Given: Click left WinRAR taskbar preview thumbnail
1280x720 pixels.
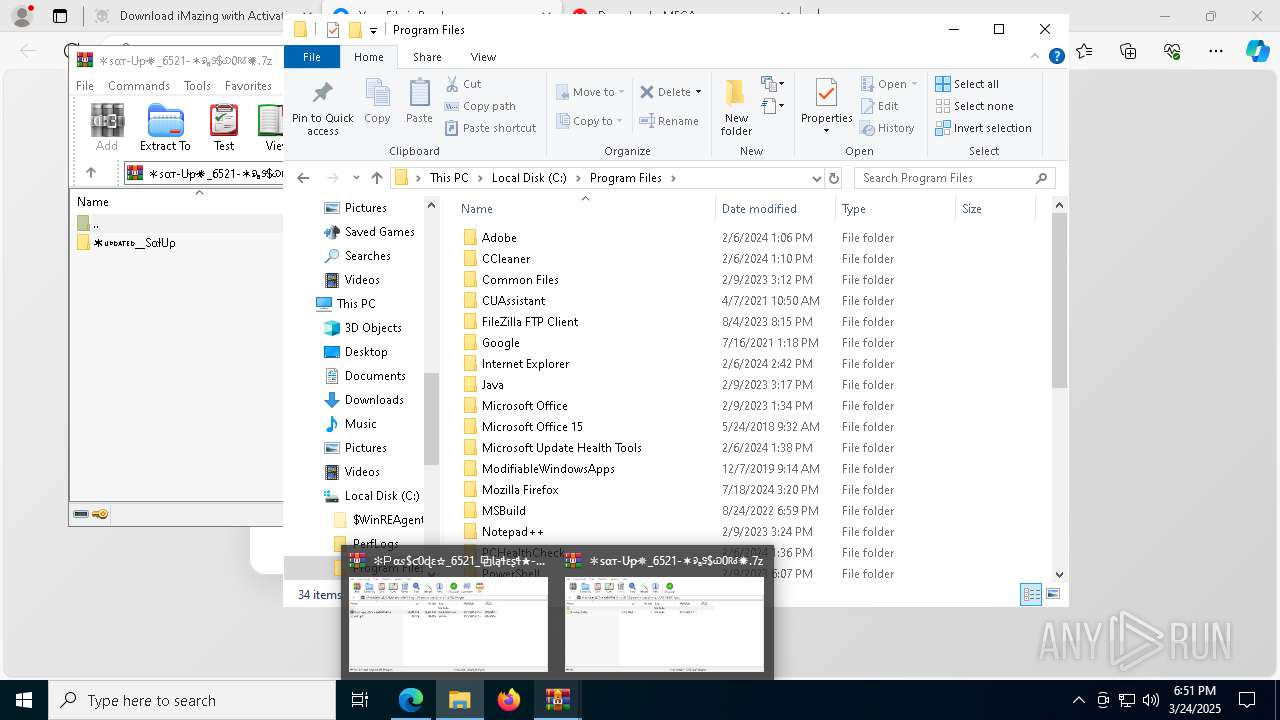Looking at the screenshot, I should [x=448, y=625].
